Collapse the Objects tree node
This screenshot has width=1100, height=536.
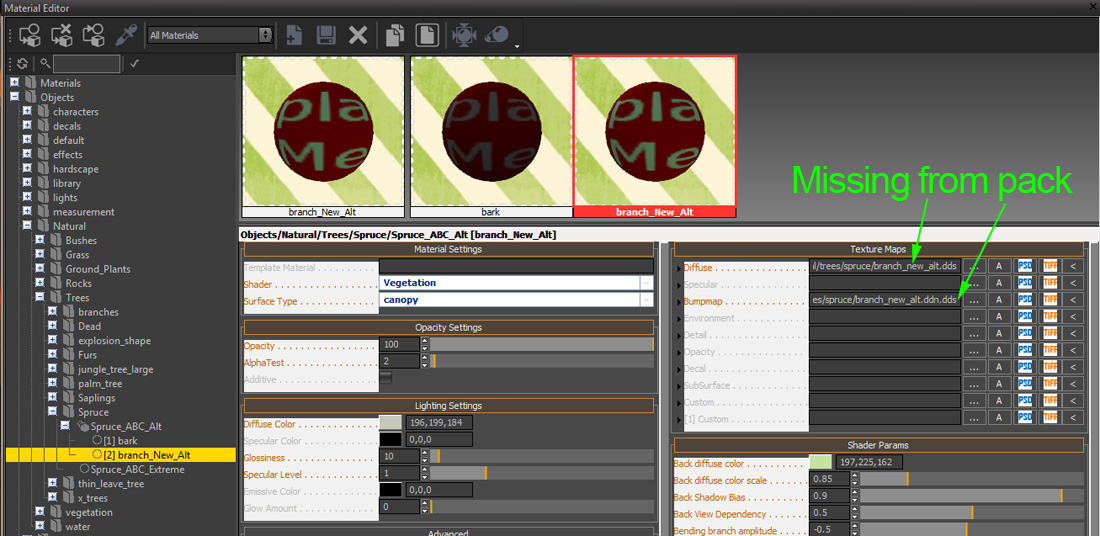coord(15,97)
